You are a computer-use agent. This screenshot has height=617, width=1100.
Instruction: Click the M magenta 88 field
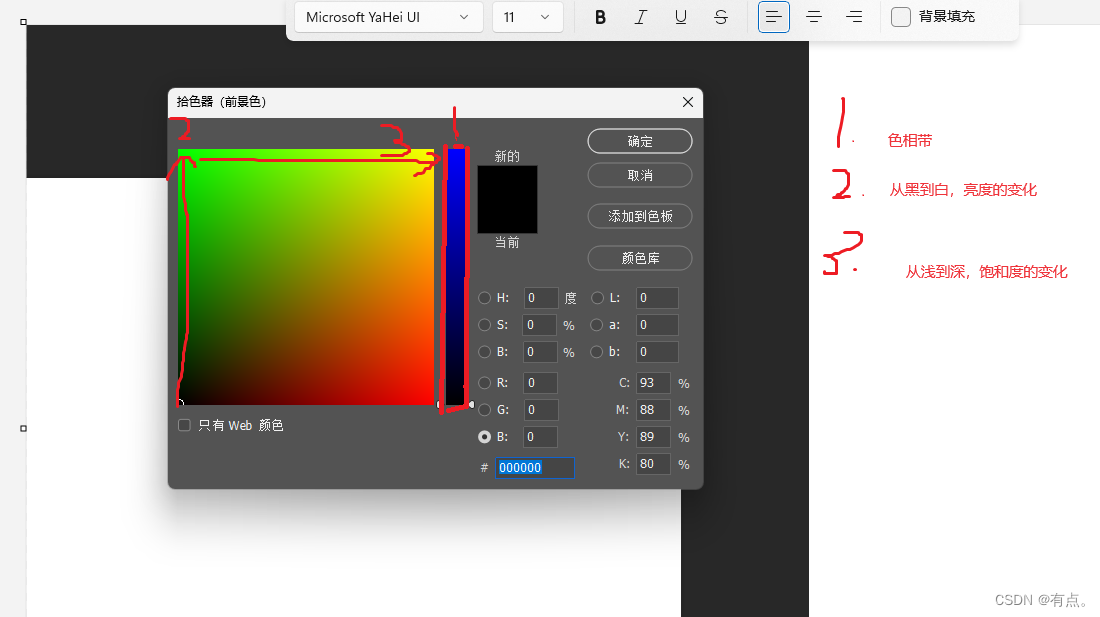[653, 409]
